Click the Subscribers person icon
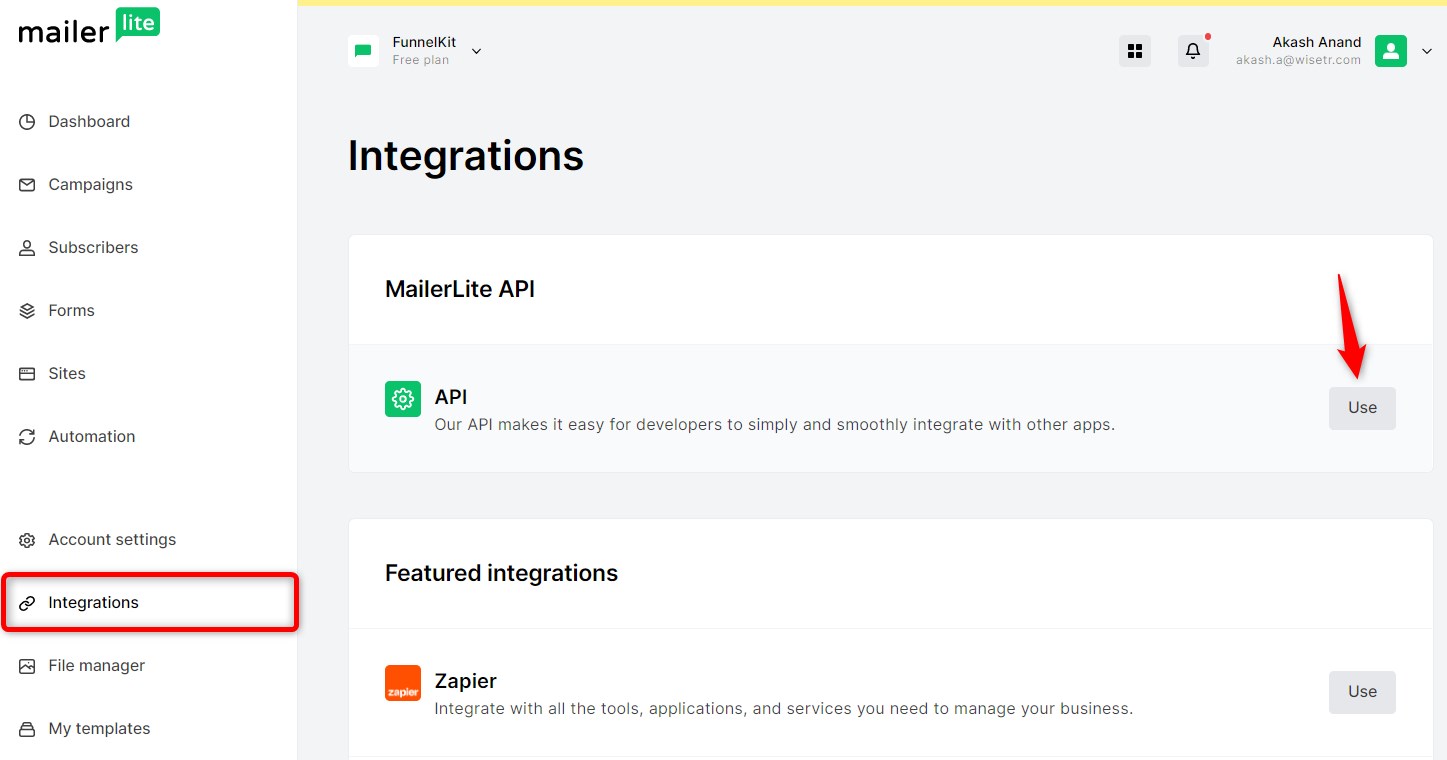This screenshot has height=760, width=1447. pos(27,248)
